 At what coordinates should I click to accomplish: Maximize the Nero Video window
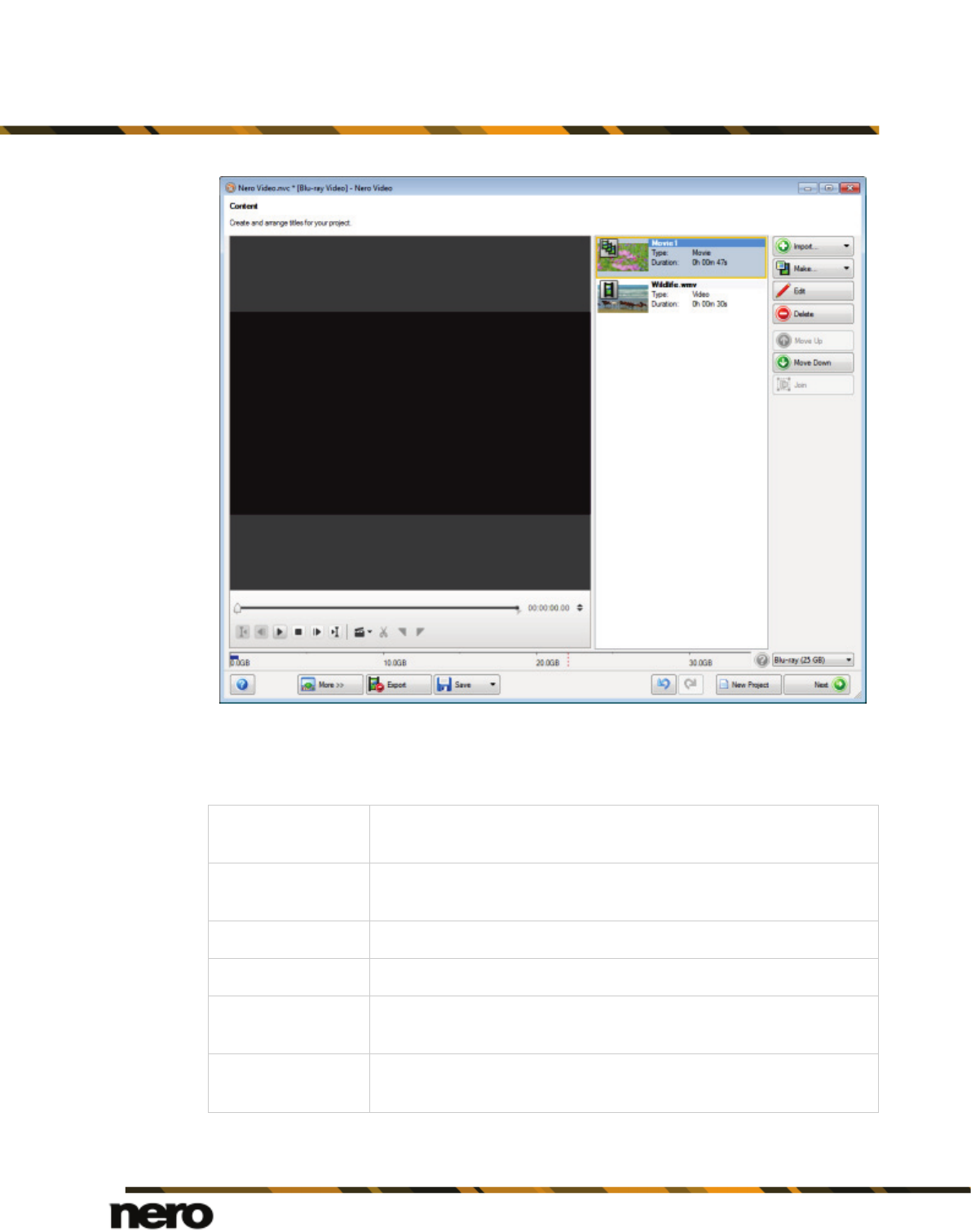pyautogui.click(x=829, y=188)
